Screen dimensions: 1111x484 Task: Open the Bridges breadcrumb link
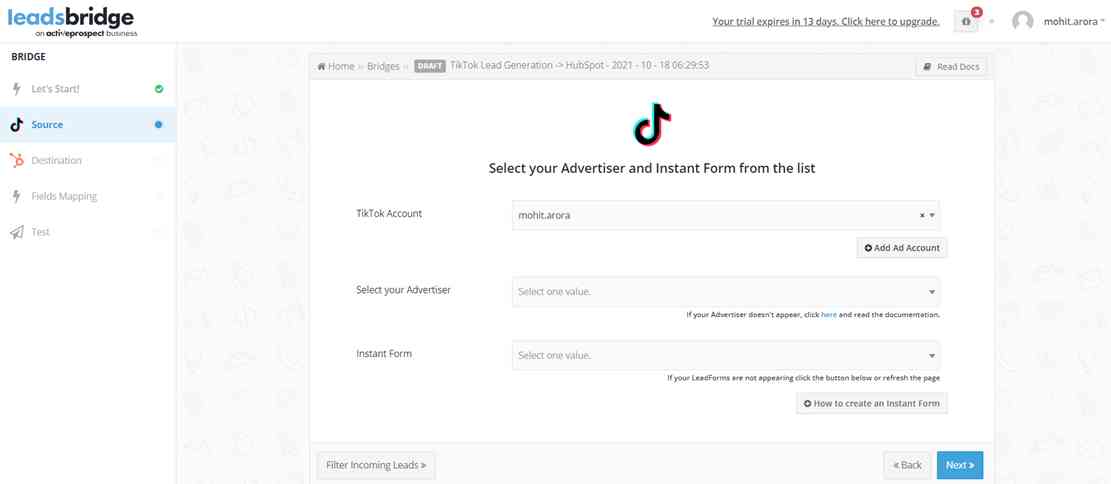[383, 66]
